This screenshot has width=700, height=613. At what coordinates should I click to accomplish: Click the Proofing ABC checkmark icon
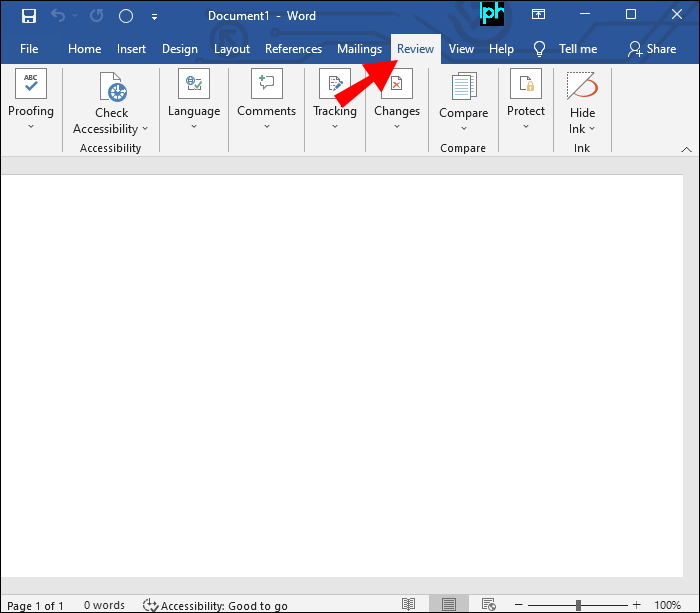[31, 83]
